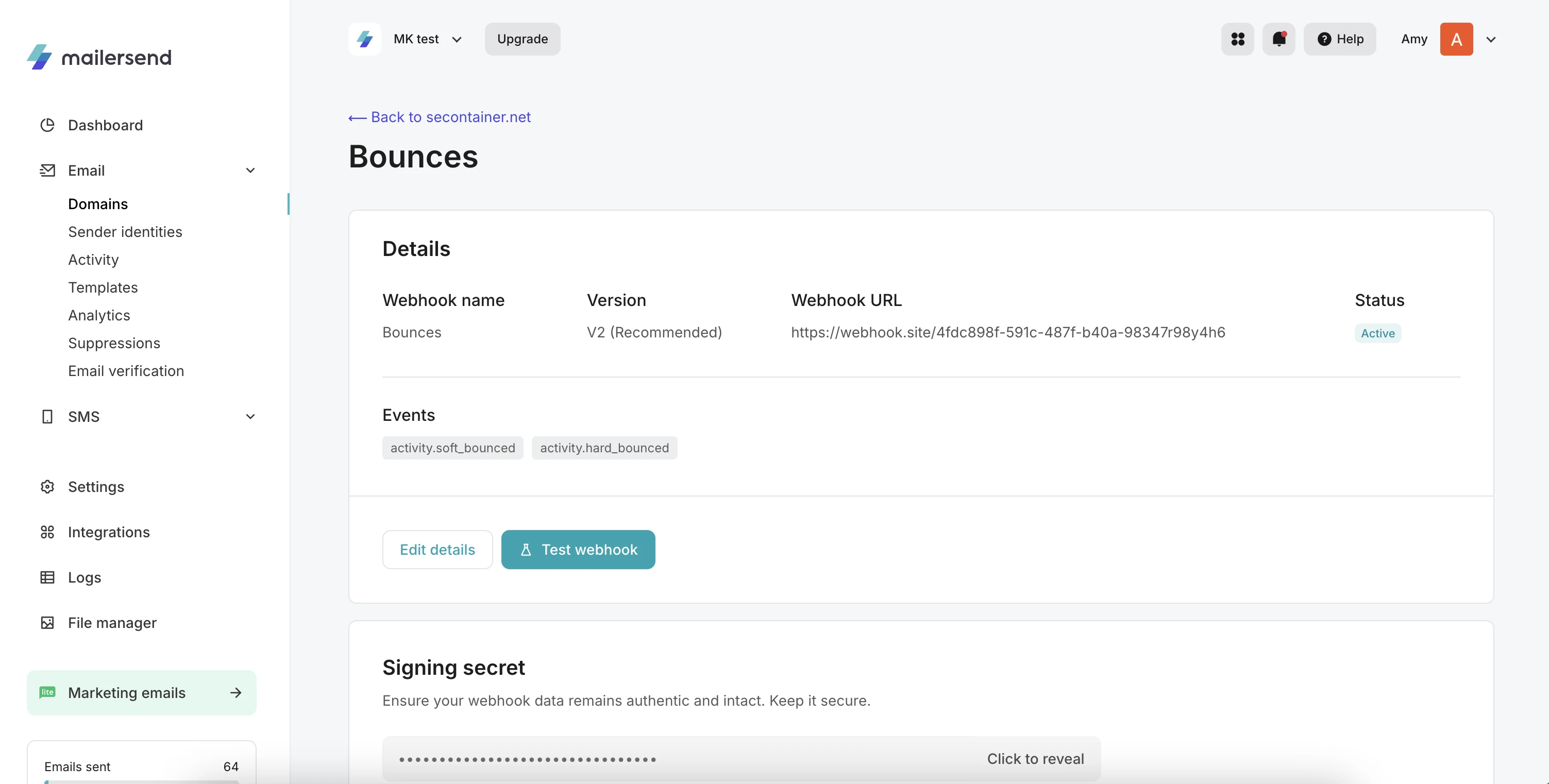
Task: Collapse the Email section in sidebar
Action: 250,170
